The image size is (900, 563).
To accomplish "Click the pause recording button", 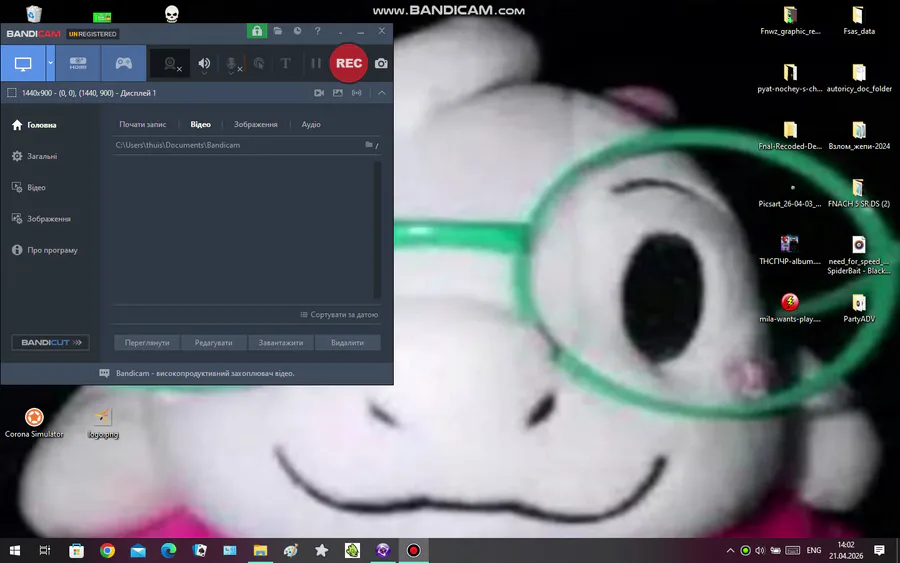I will [x=316, y=63].
